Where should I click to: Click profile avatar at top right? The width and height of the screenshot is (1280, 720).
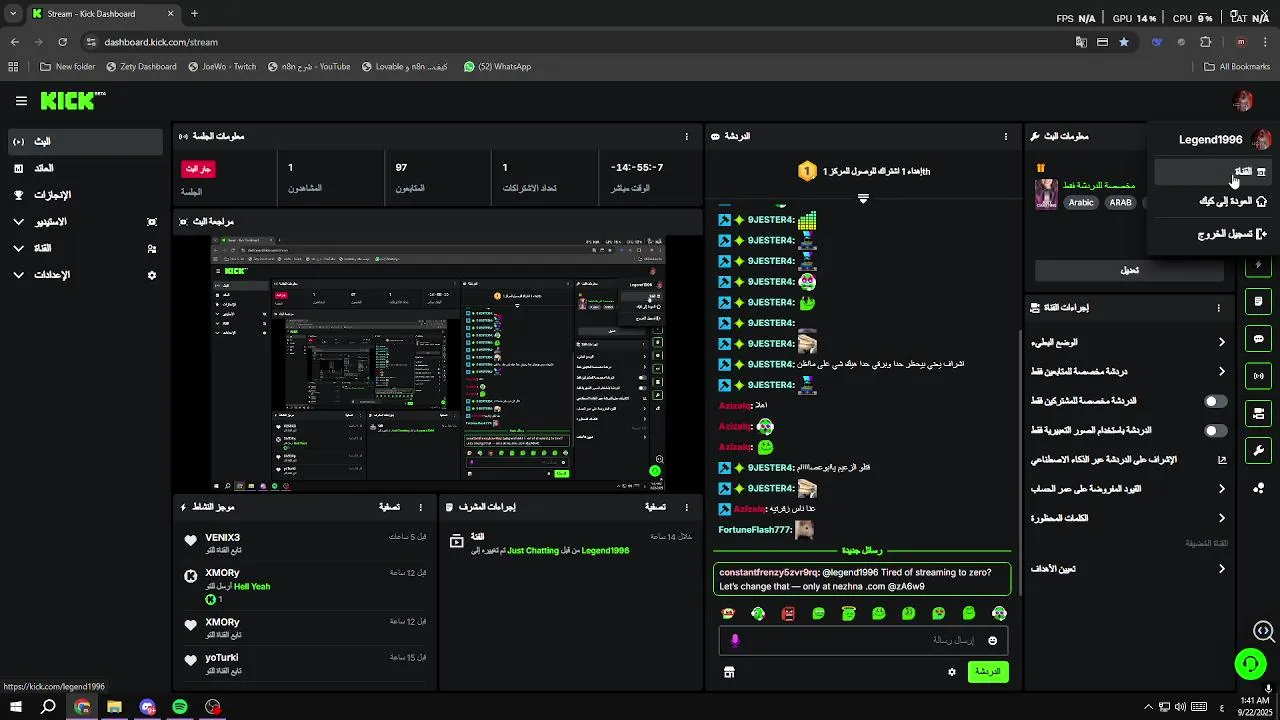tap(1243, 101)
